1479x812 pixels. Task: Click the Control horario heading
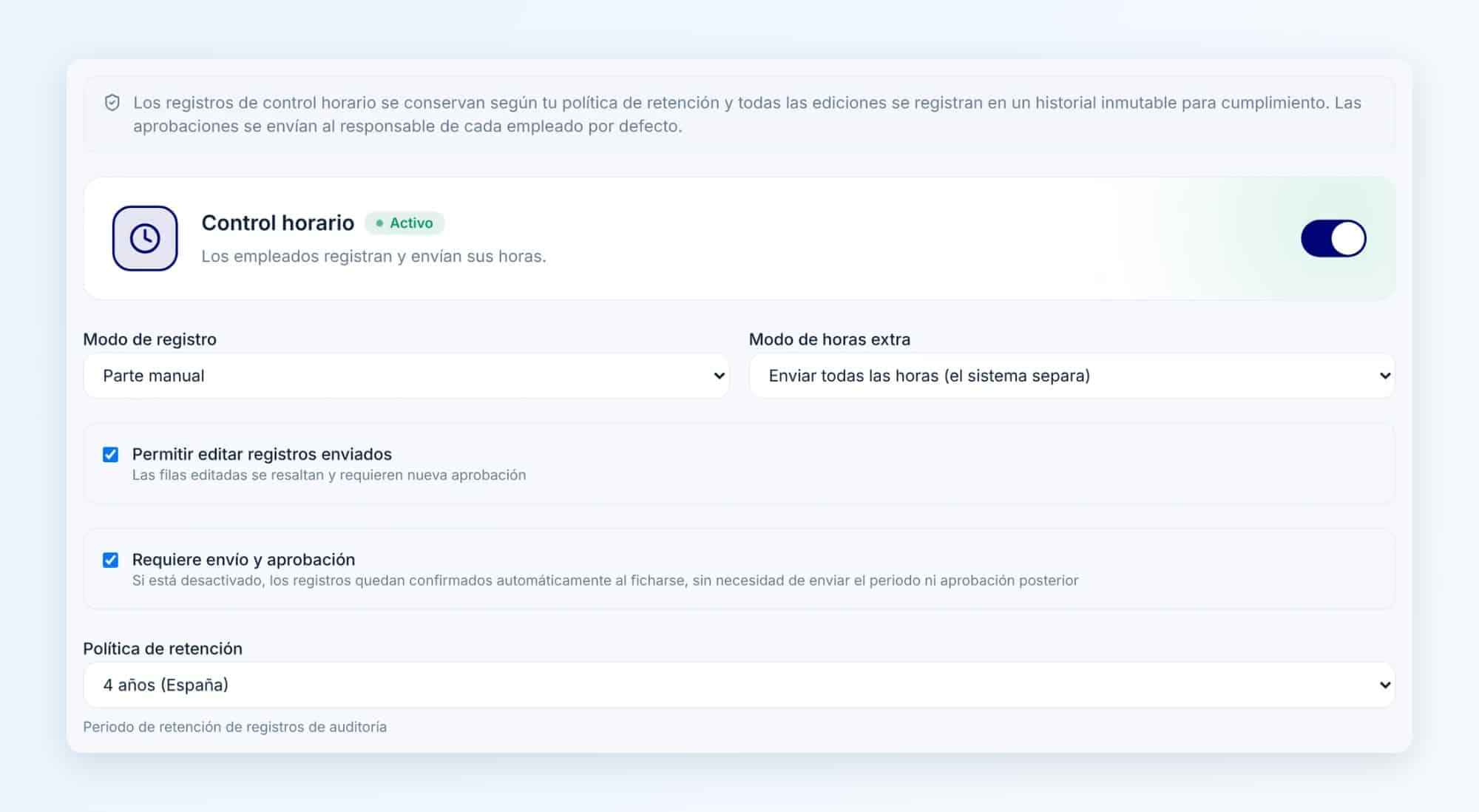pos(278,223)
